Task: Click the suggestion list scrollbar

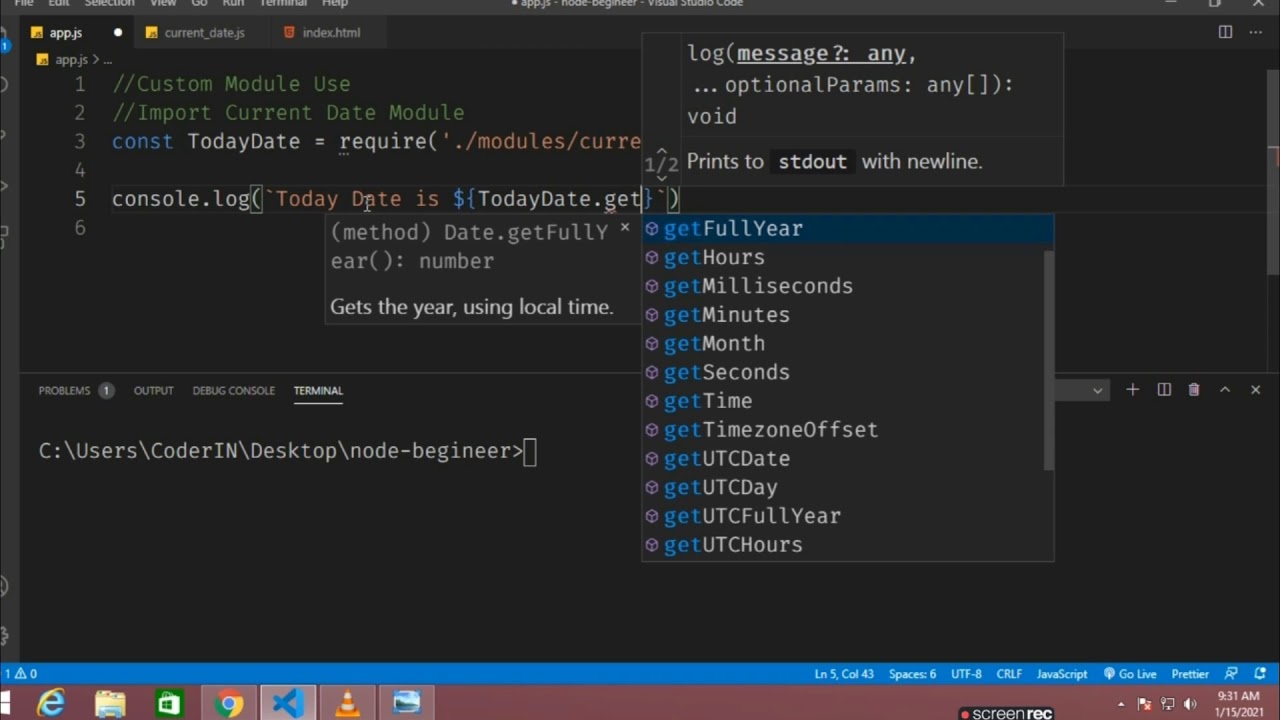Action: point(1048,360)
